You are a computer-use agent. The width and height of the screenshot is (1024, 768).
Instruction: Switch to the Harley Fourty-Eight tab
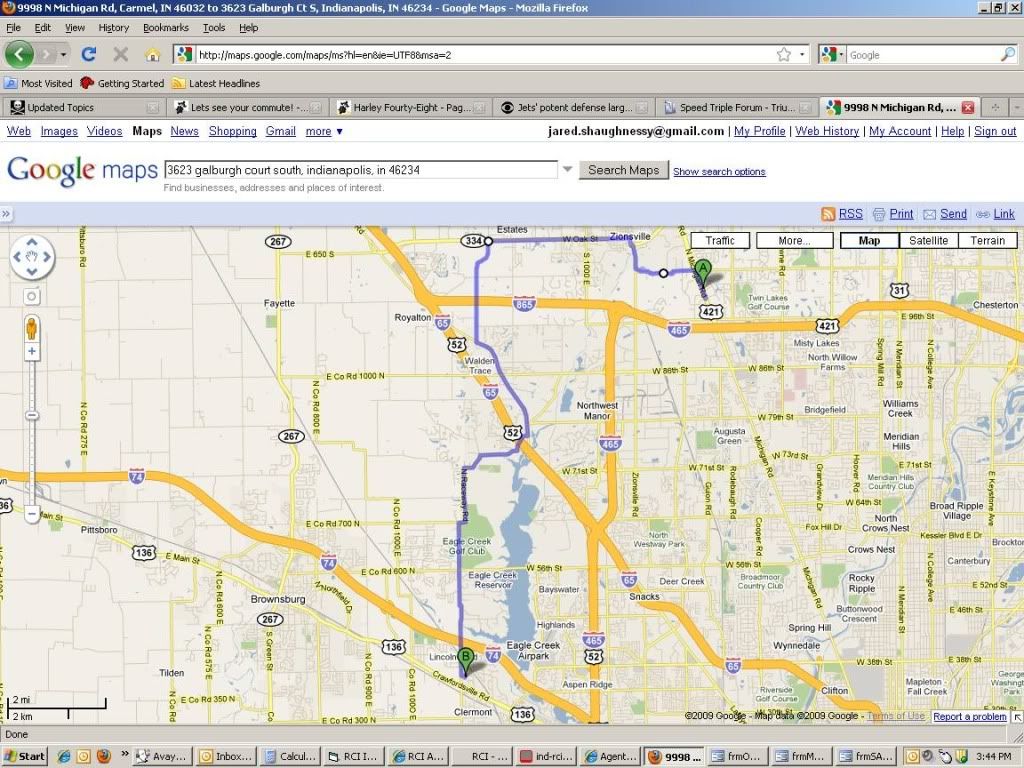pos(411,107)
